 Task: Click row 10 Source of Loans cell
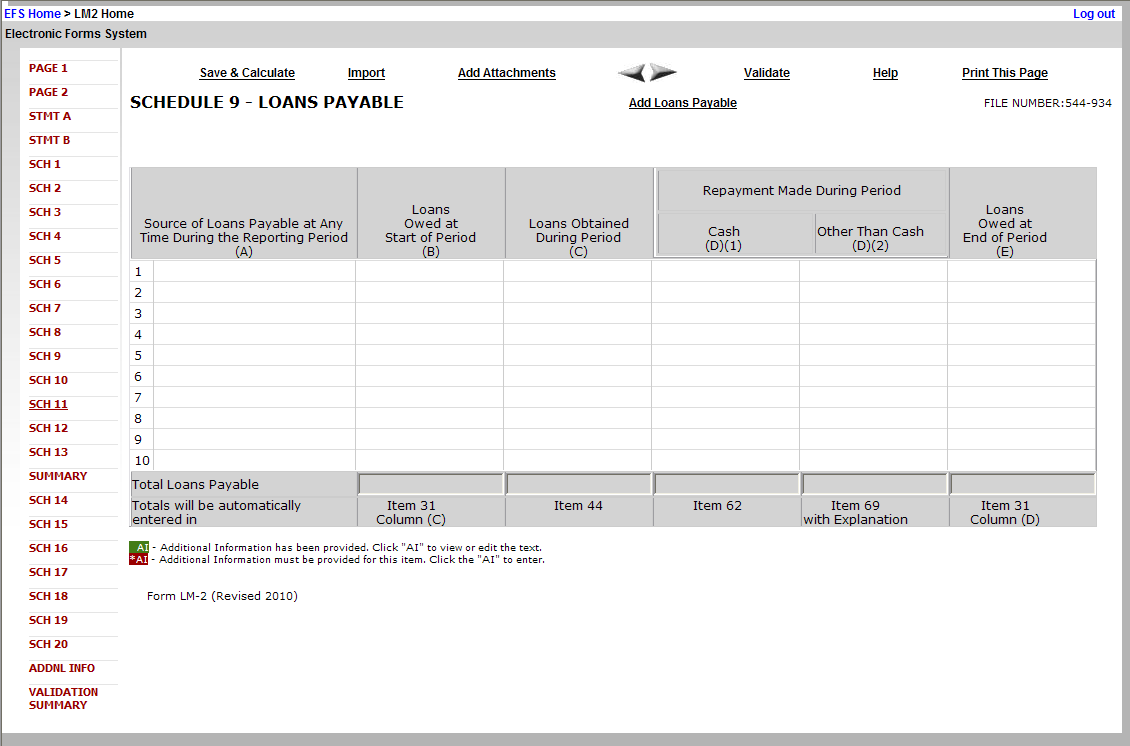254,460
